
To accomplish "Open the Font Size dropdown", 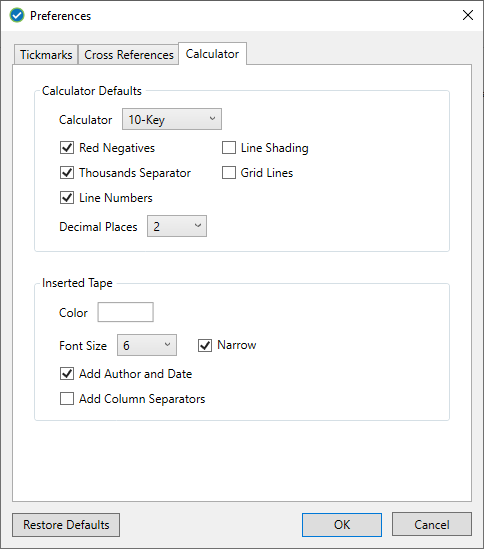I will pos(147,345).
